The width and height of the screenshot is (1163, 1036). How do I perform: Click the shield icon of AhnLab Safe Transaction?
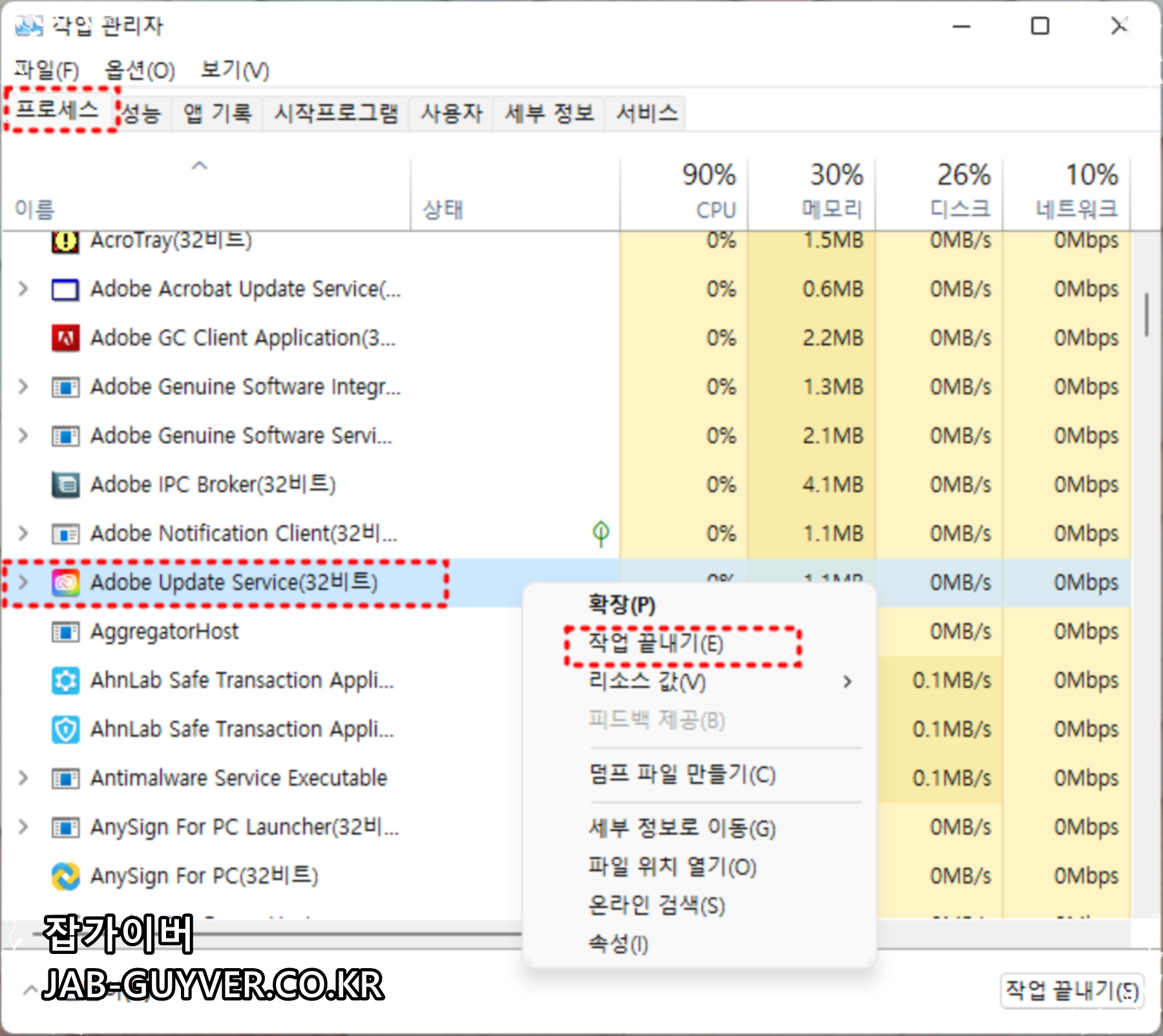point(65,730)
